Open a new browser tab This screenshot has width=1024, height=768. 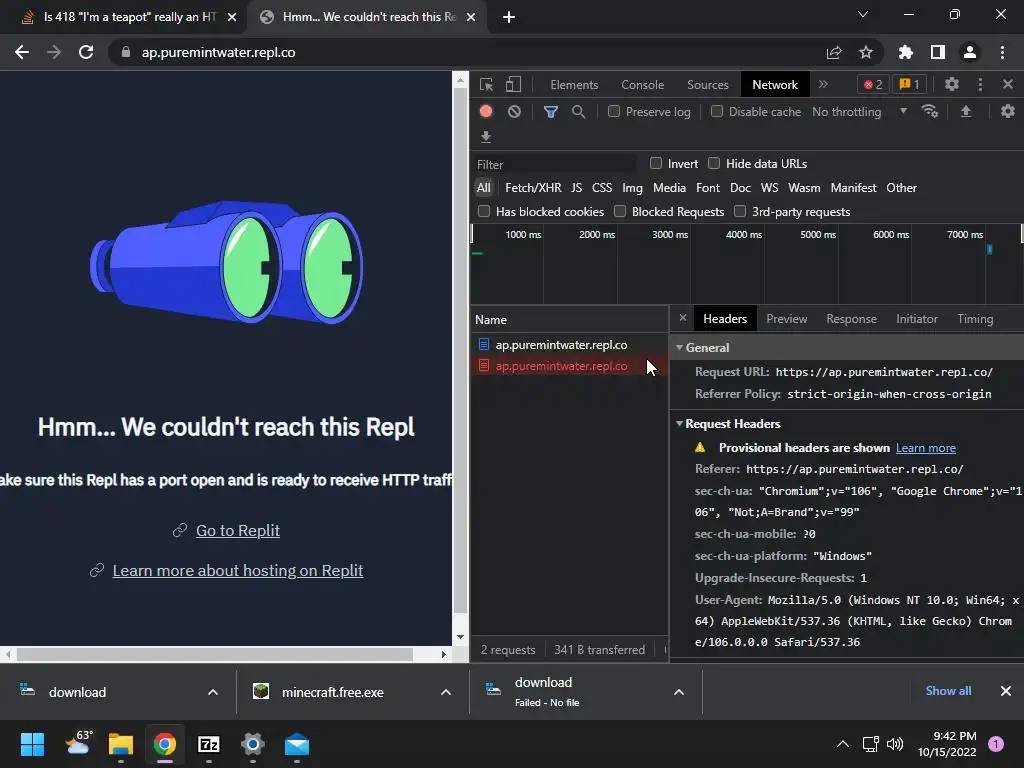click(509, 17)
